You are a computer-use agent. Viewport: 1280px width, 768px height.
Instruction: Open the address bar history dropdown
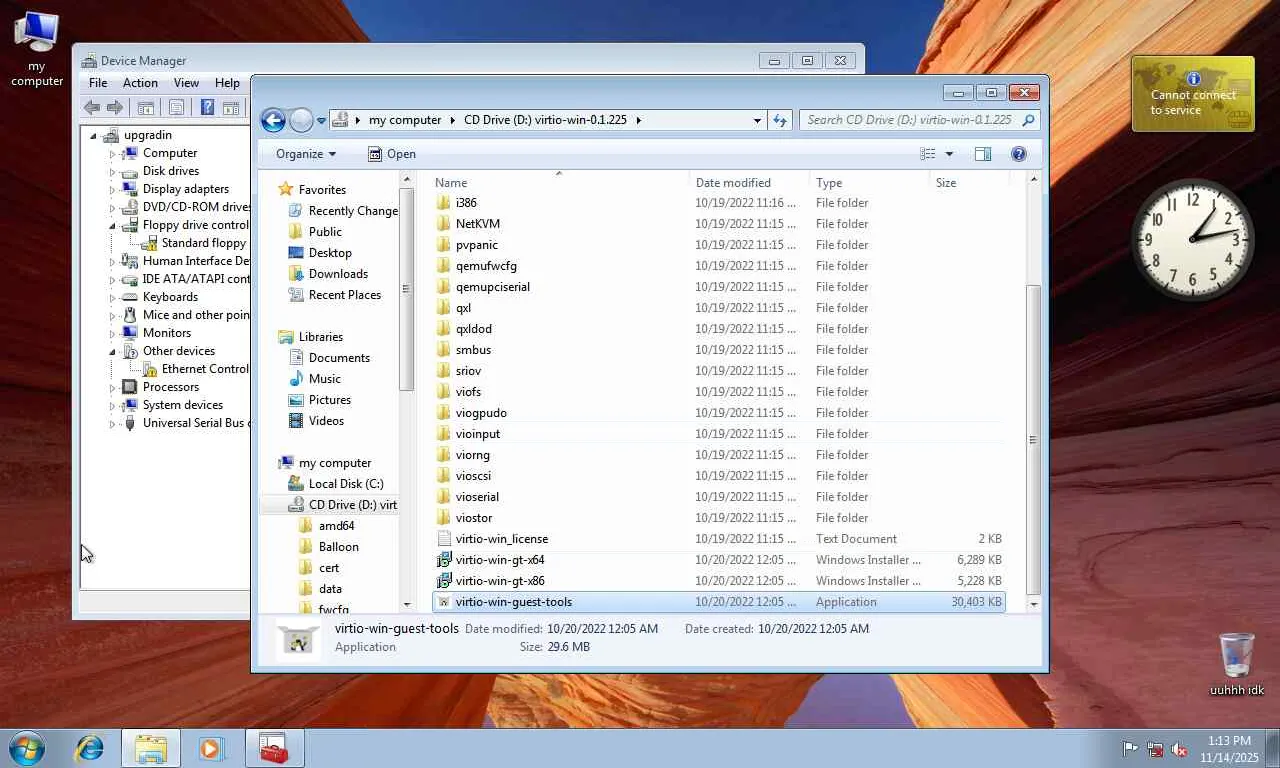(757, 120)
